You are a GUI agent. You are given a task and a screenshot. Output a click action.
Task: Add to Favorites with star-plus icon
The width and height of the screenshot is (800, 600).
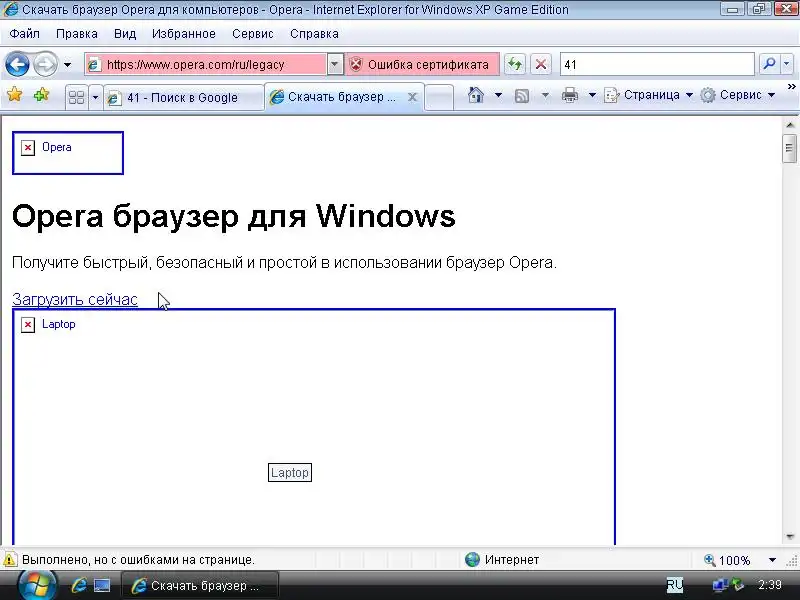click(41, 94)
